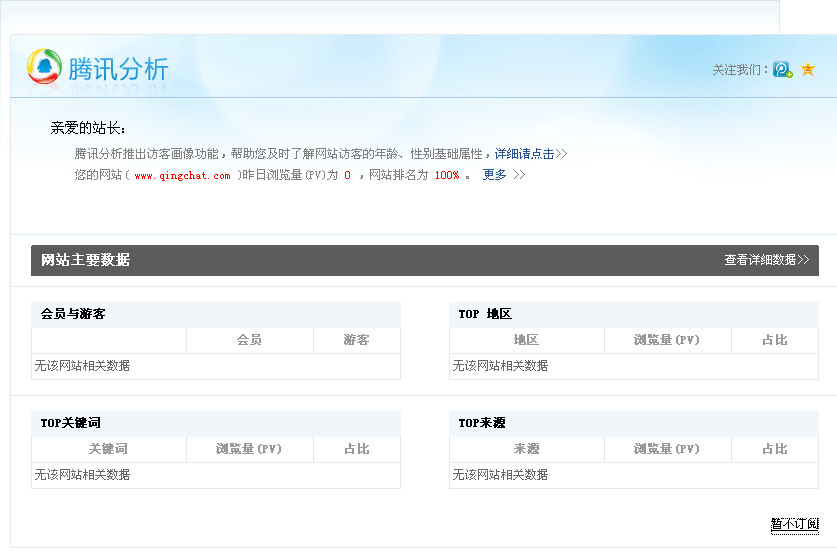Click 浏览量(PV) header in TOP 地区 table

click(667, 340)
